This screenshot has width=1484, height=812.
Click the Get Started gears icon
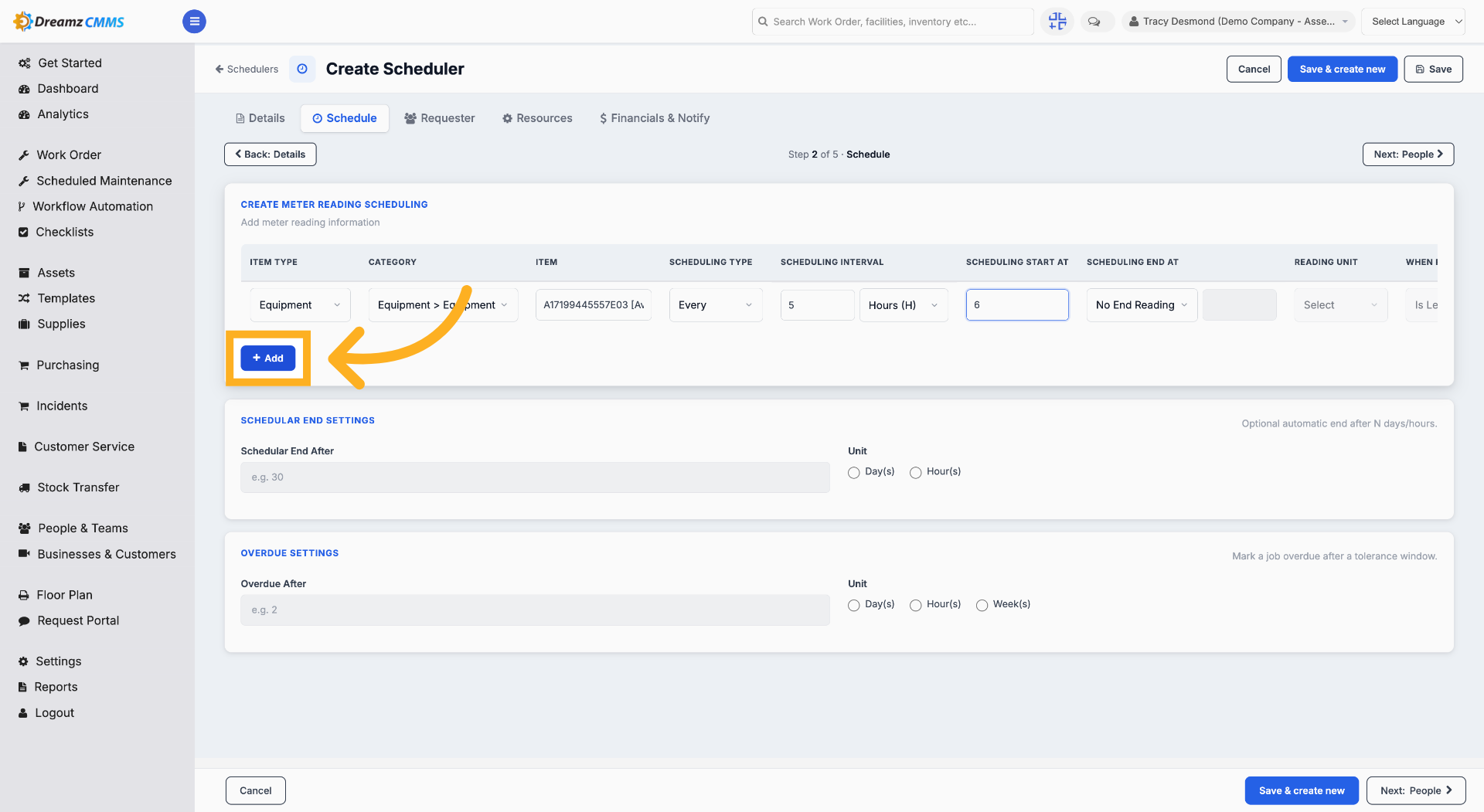[24, 63]
